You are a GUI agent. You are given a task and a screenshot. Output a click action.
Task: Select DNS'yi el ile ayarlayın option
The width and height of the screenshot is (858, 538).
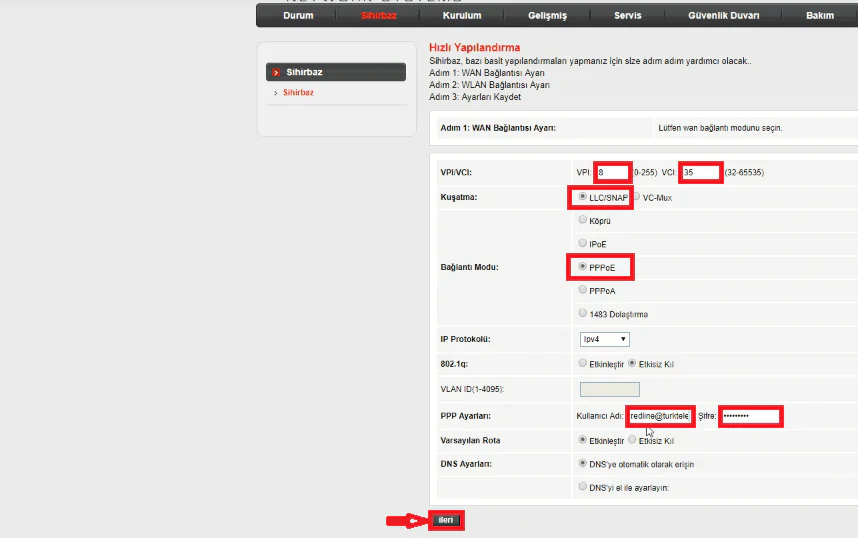(583, 487)
